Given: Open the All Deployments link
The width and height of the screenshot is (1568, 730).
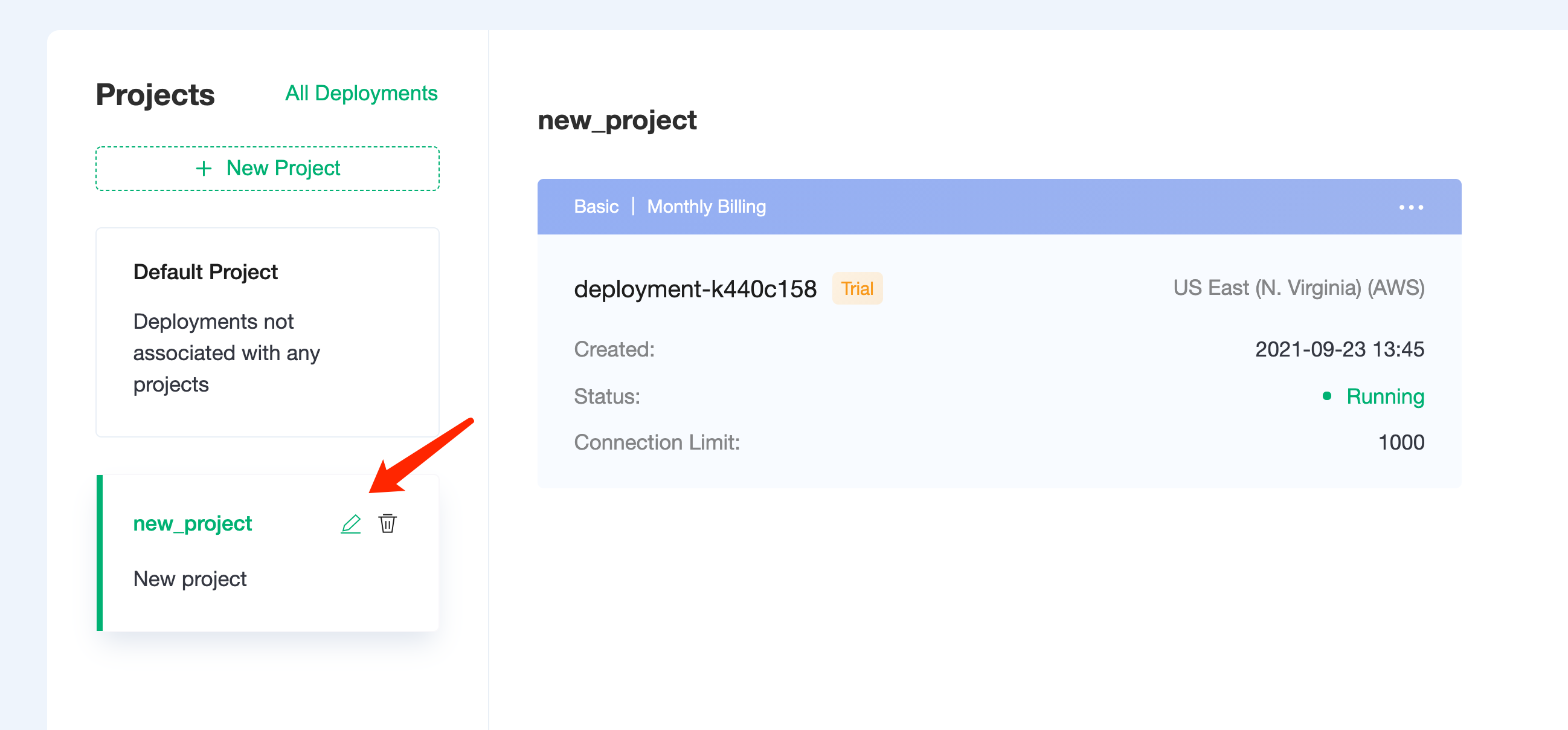Looking at the screenshot, I should (361, 93).
